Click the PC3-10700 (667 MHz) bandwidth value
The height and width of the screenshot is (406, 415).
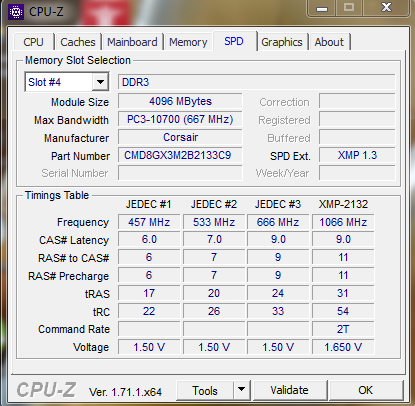(x=180, y=119)
